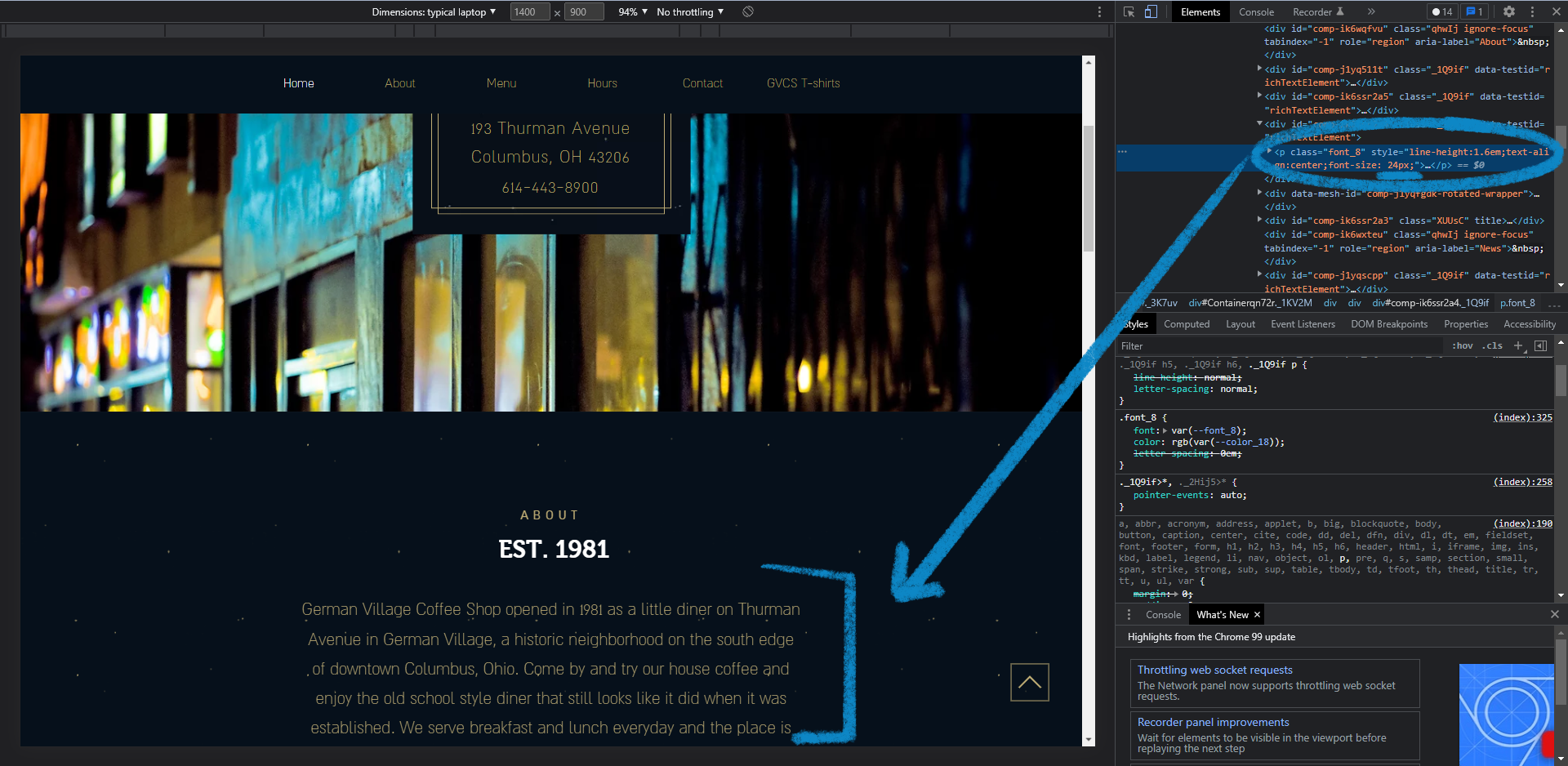Open the No throttling dropdown
Screen dimensions: 1568x766
tap(690, 11)
